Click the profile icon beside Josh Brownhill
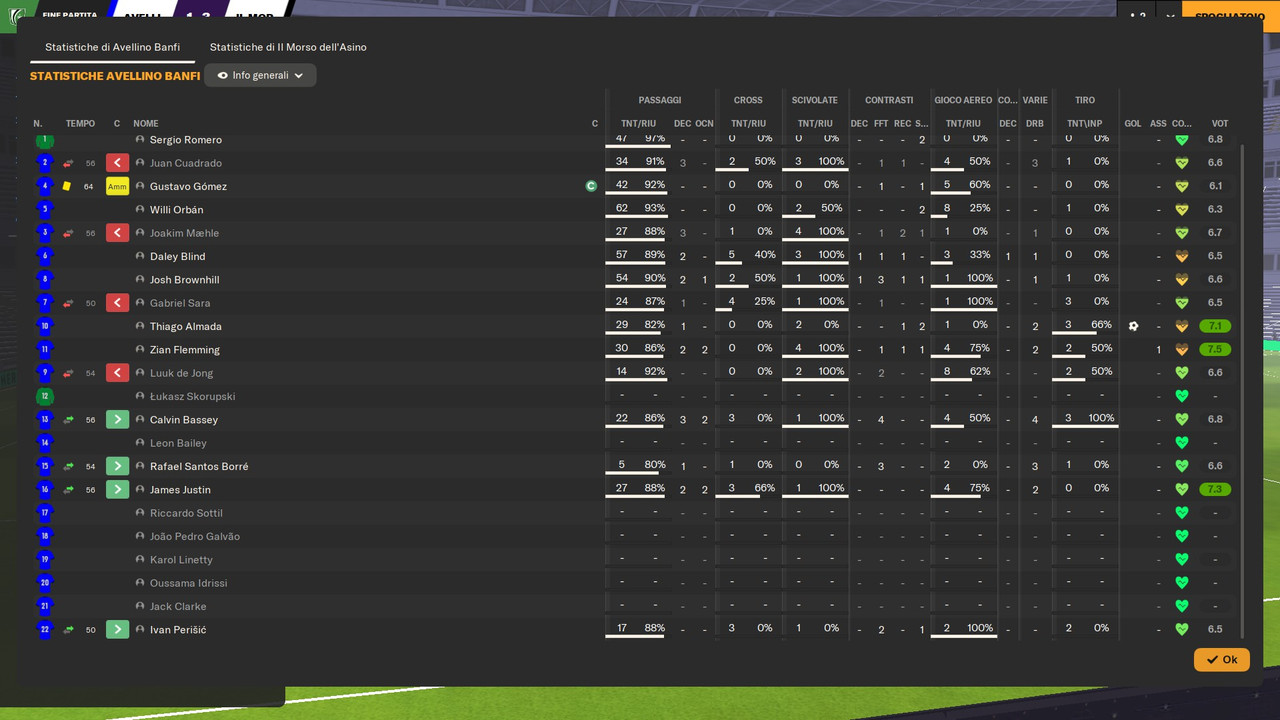The height and width of the screenshot is (720, 1280). point(140,280)
